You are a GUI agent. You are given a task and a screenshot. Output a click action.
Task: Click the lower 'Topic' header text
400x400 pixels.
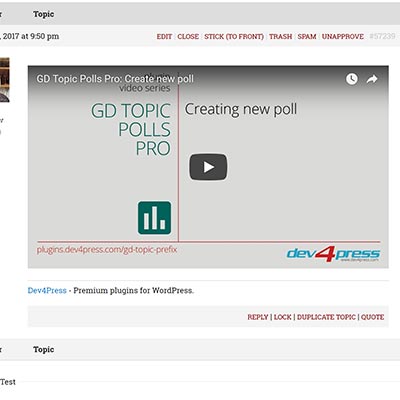click(43, 349)
